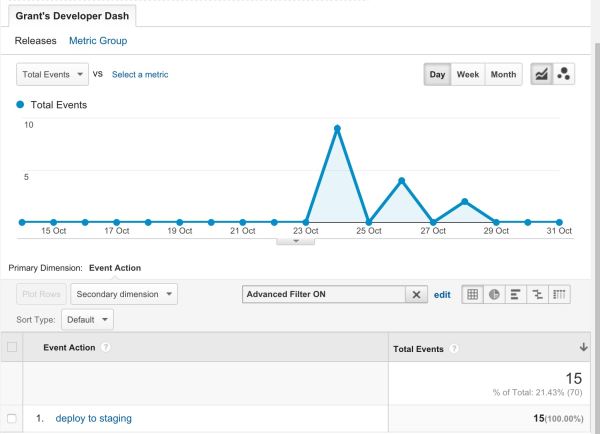The image size is (600, 434).
Task: Select the pivot table view icon
Action: (559, 294)
